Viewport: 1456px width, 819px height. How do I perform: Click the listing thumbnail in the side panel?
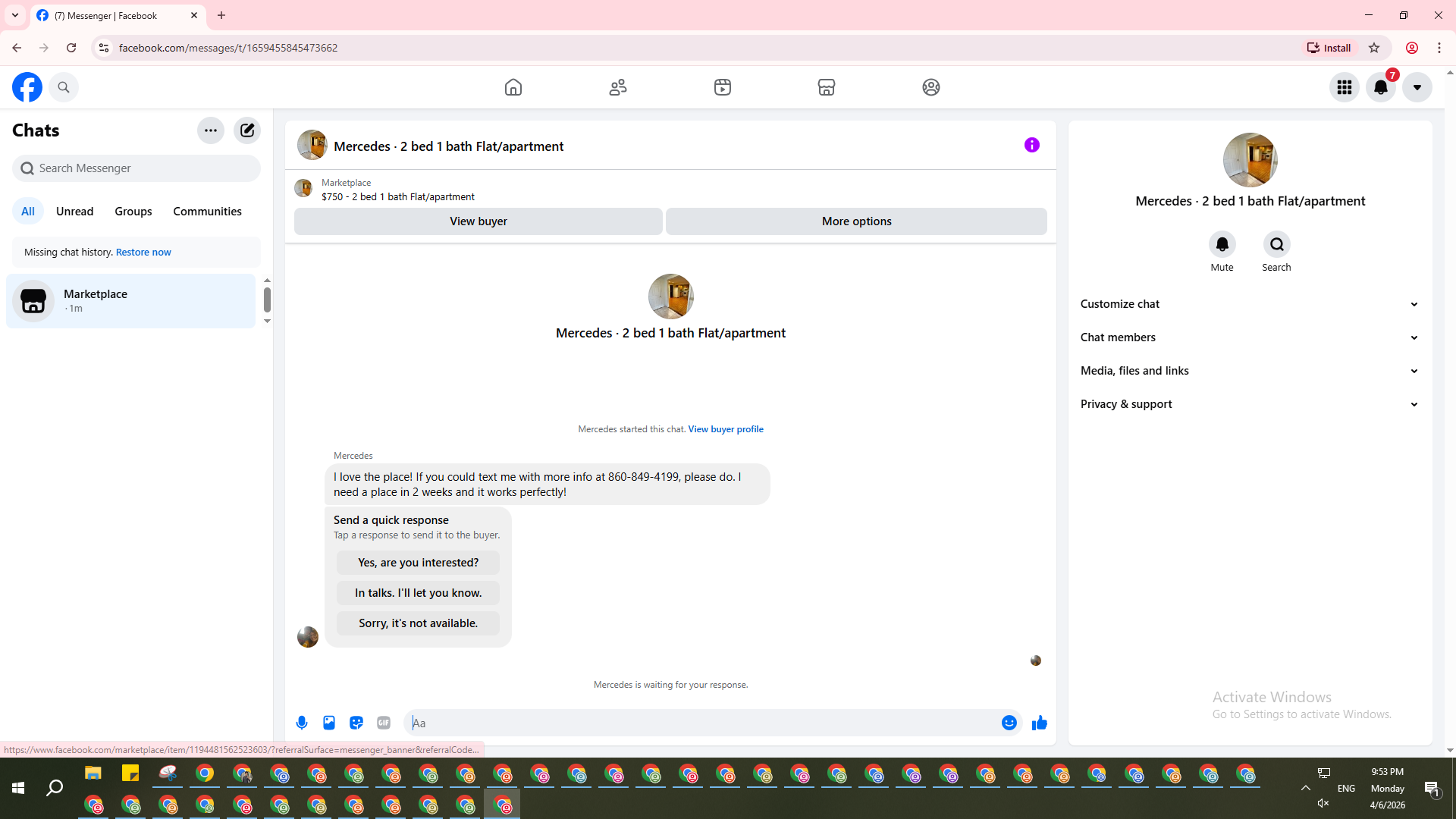point(1250,160)
